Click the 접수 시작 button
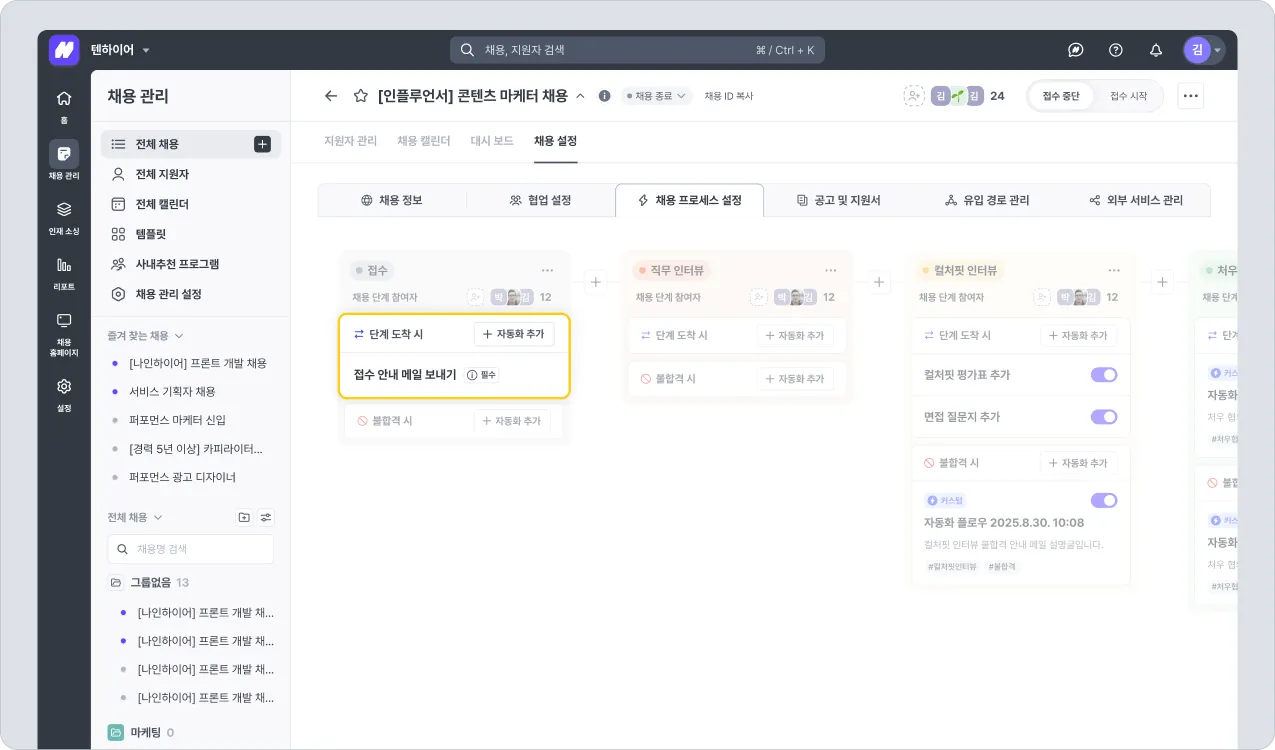The height and width of the screenshot is (750, 1275). coord(1128,96)
